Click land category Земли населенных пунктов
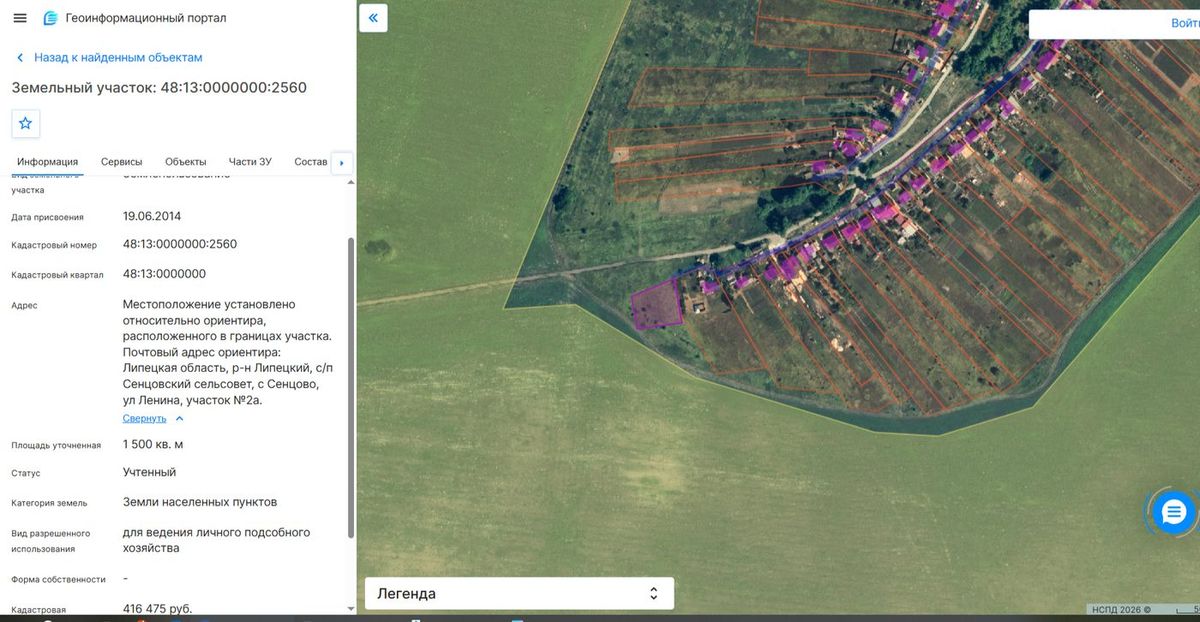 200,502
